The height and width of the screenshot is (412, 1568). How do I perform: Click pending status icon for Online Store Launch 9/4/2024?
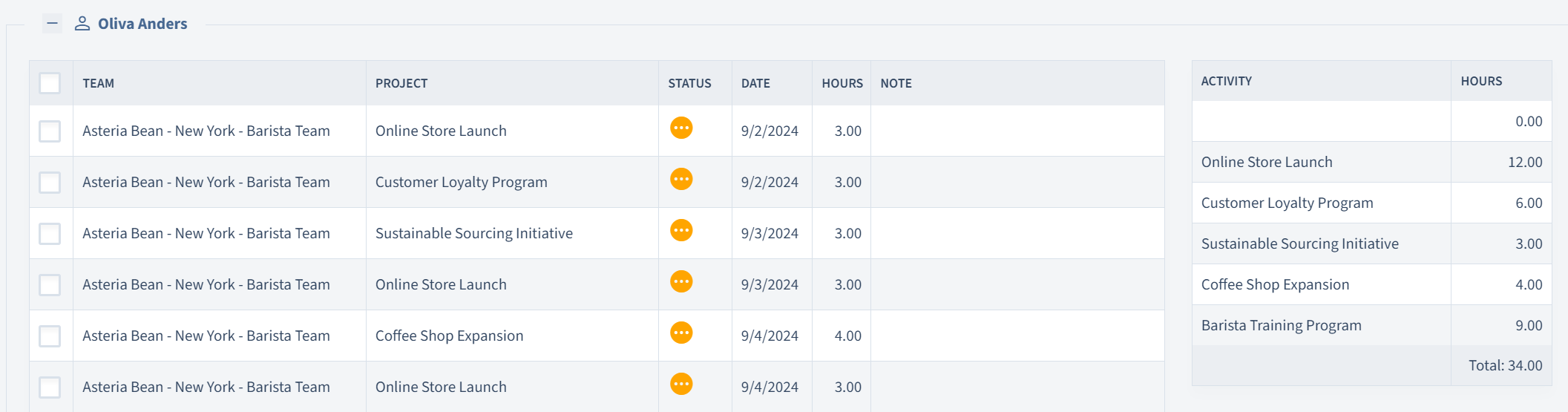pyautogui.click(x=681, y=384)
